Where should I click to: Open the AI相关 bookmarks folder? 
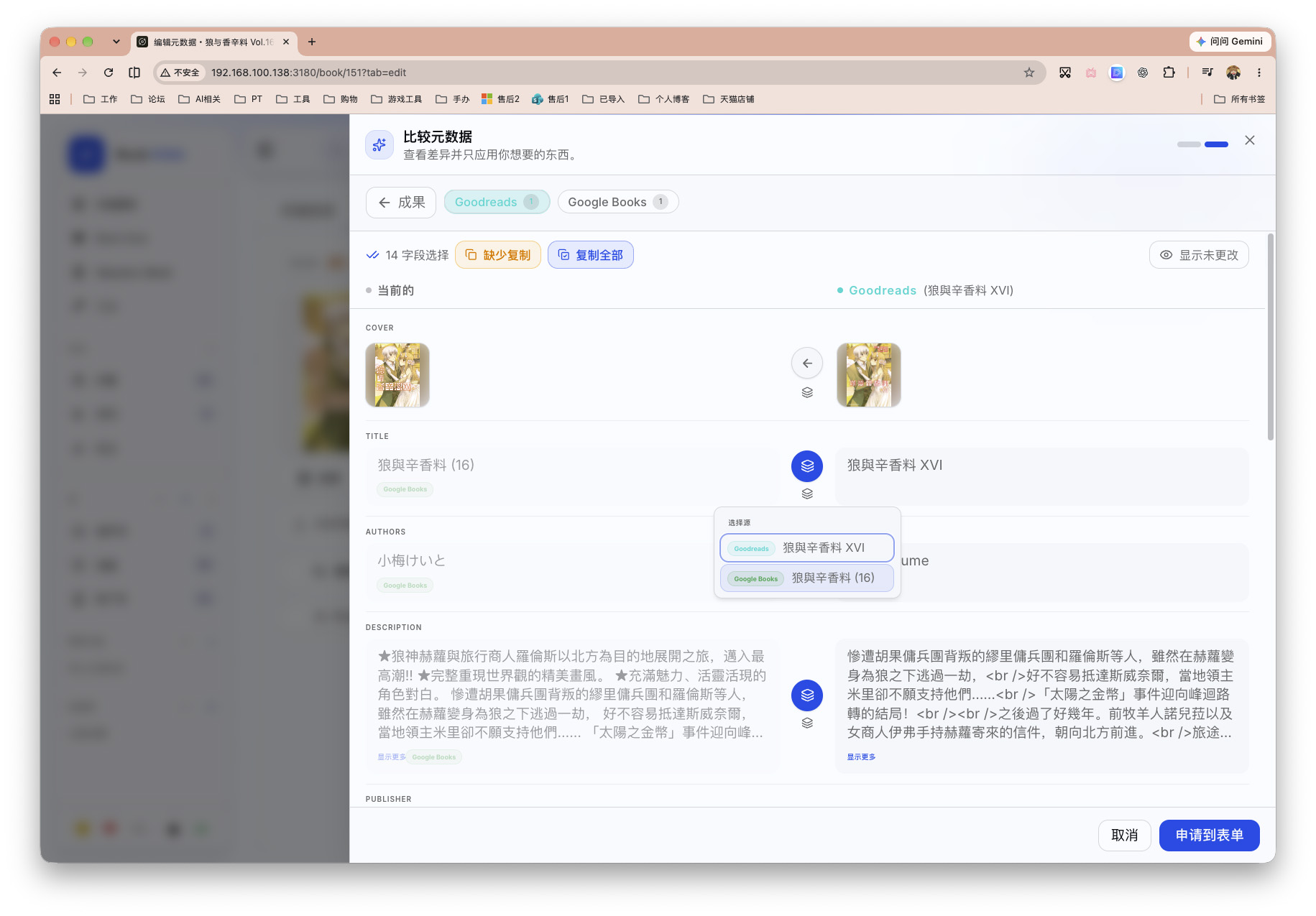point(200,99)
